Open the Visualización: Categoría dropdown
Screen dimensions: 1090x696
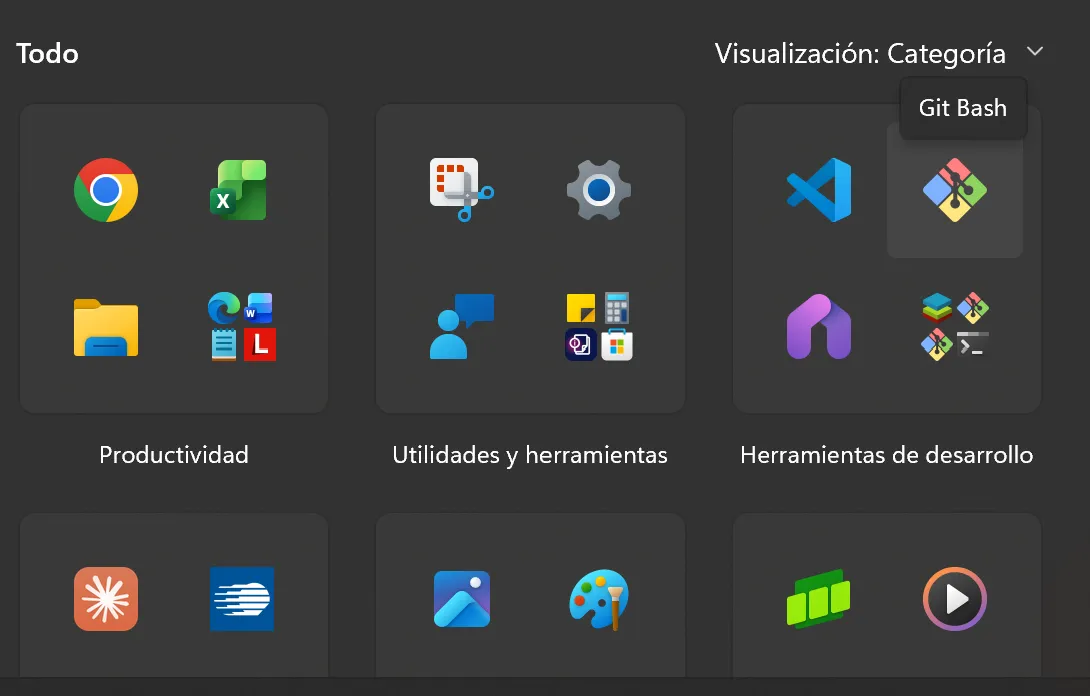(879, 54)
